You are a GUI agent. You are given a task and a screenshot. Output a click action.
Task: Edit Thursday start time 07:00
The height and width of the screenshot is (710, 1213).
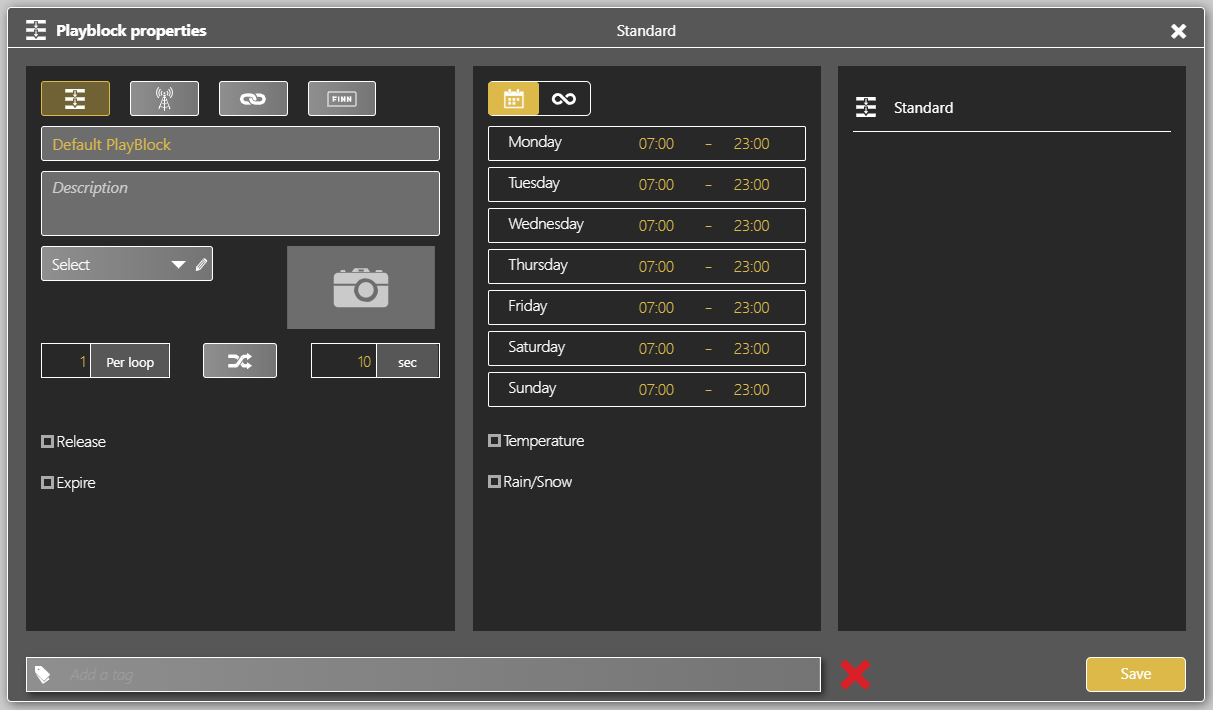tap(656, 267)
